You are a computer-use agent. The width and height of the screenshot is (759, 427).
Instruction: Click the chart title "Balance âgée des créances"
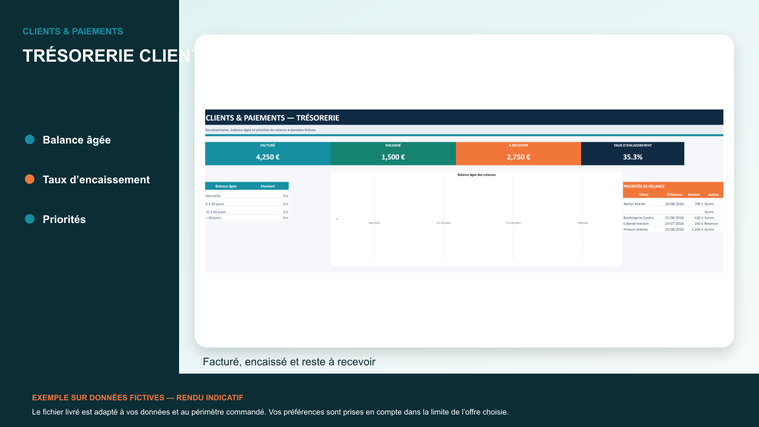[x=476, y=175]
